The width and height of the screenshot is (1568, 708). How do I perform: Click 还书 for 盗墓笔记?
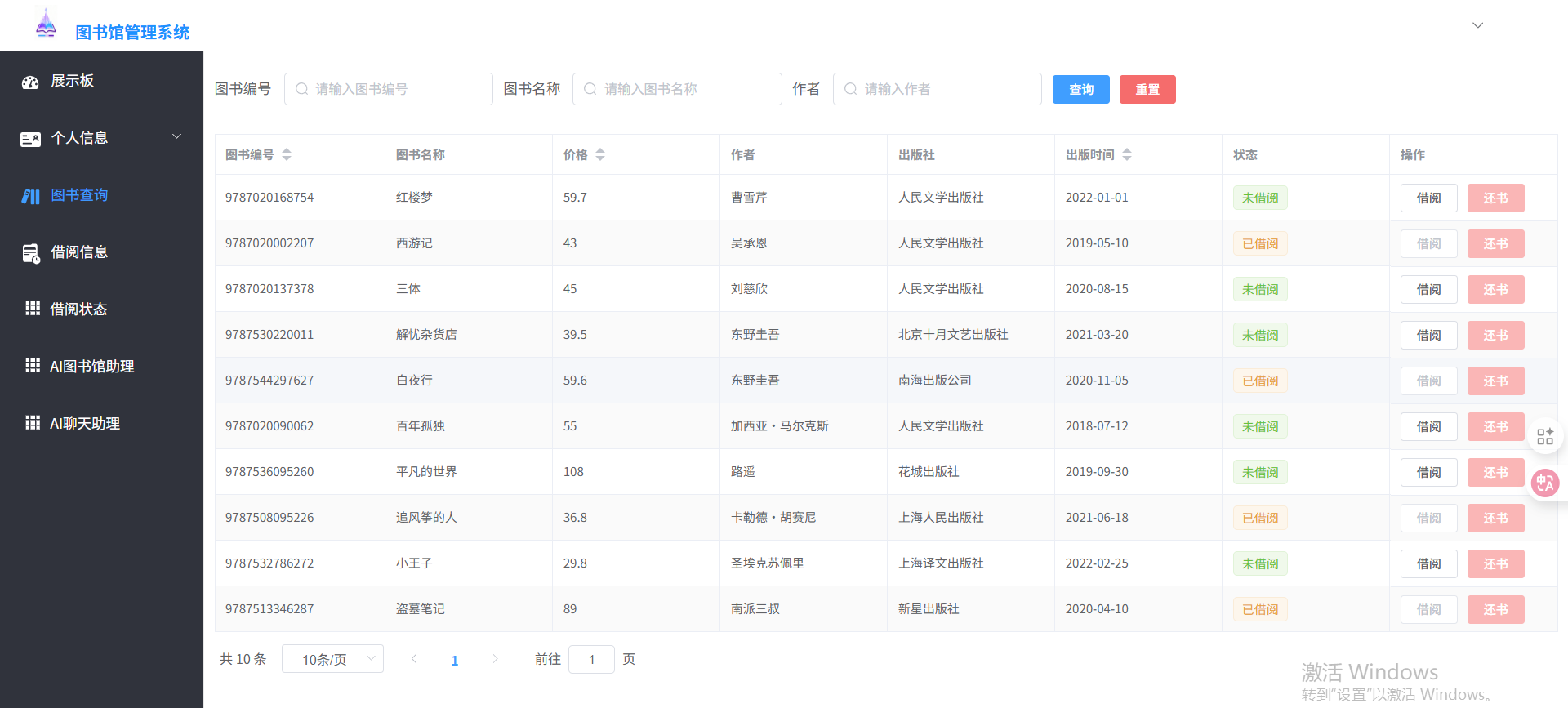pyautogui.click(x=1496, y=610)
